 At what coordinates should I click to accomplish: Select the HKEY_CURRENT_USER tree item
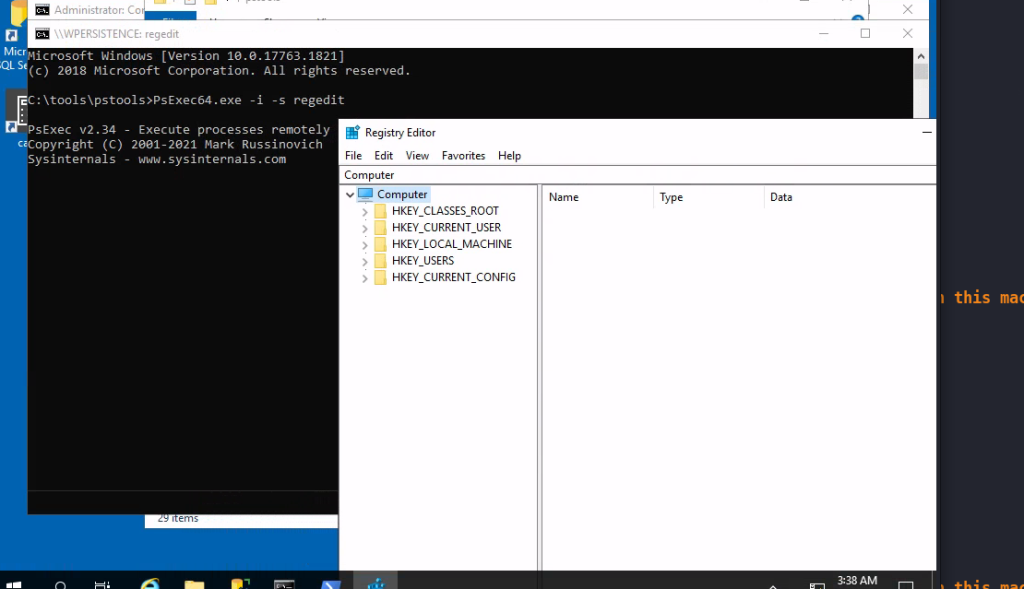click(x=447, y=227)
